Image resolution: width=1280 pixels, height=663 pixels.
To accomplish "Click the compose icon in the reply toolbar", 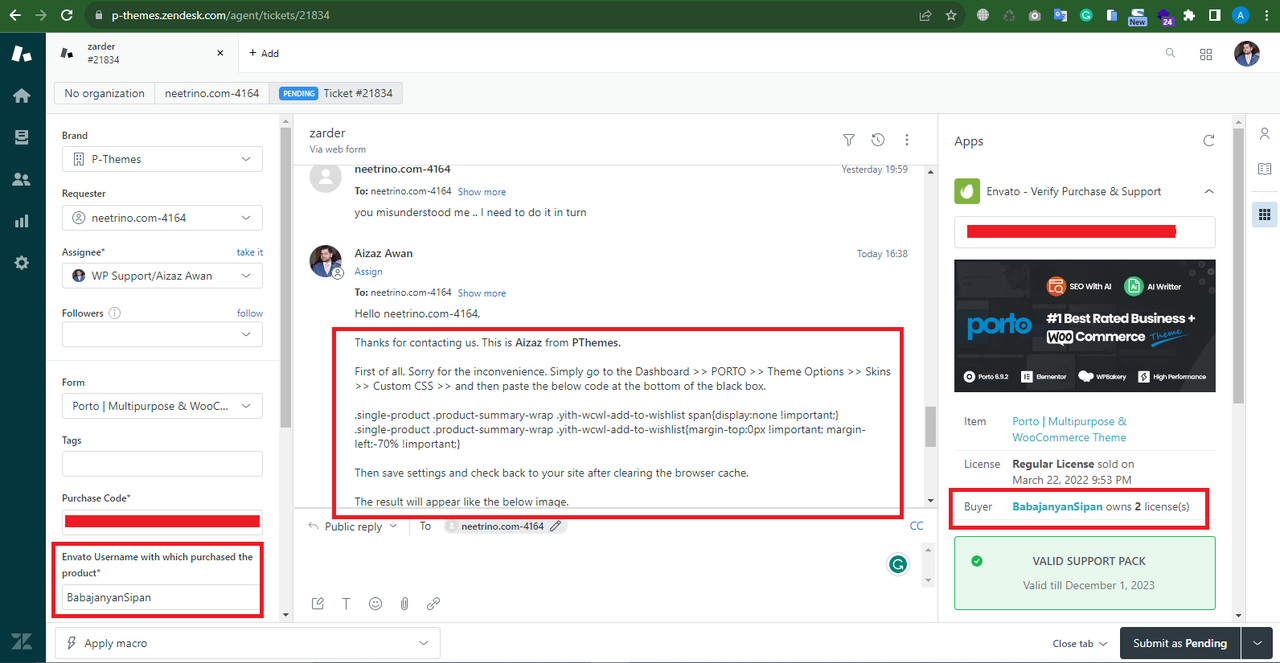I will 317,603.
